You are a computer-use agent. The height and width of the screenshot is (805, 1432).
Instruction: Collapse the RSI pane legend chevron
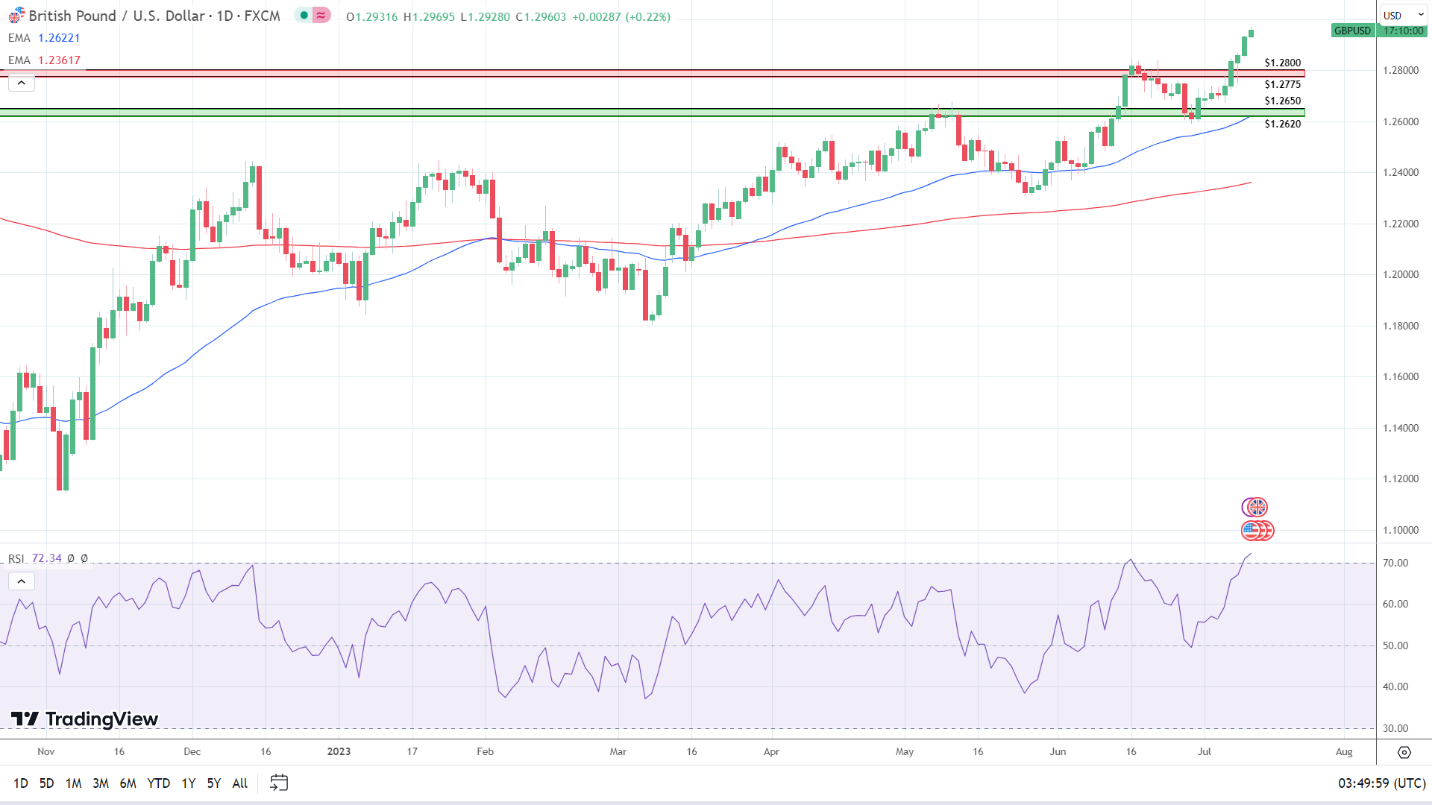pos(20,581)
